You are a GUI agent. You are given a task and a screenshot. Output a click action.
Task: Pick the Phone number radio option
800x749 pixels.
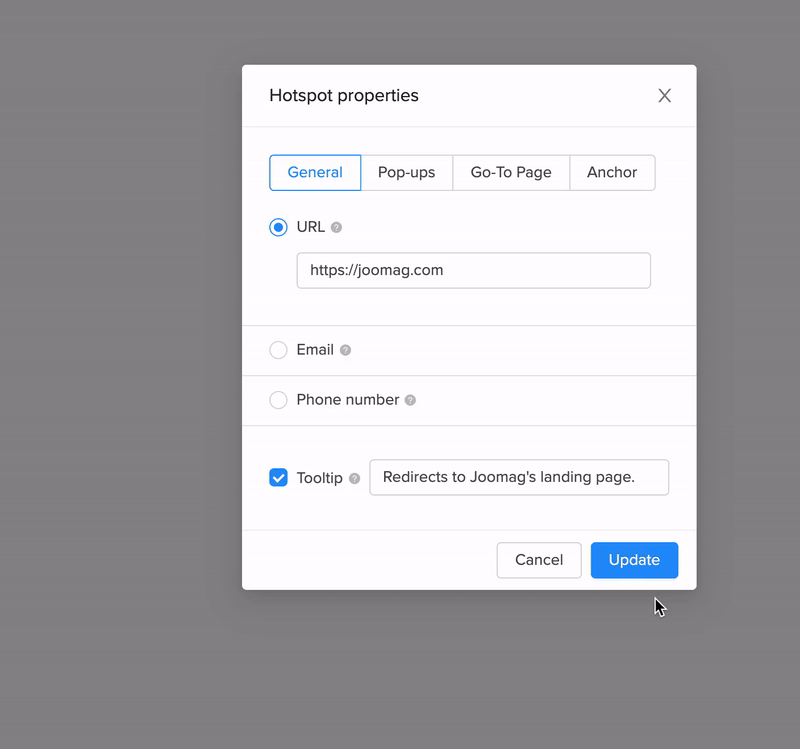coord(278,400)
